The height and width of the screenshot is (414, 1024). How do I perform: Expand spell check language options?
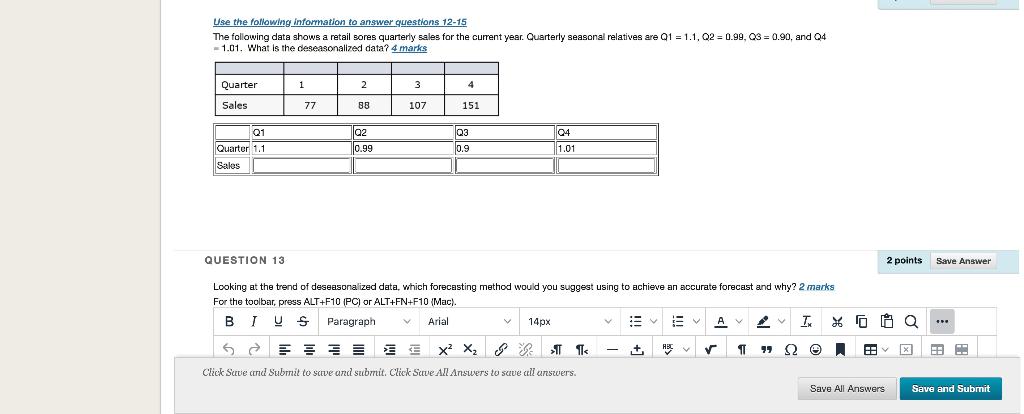[686, 349]
